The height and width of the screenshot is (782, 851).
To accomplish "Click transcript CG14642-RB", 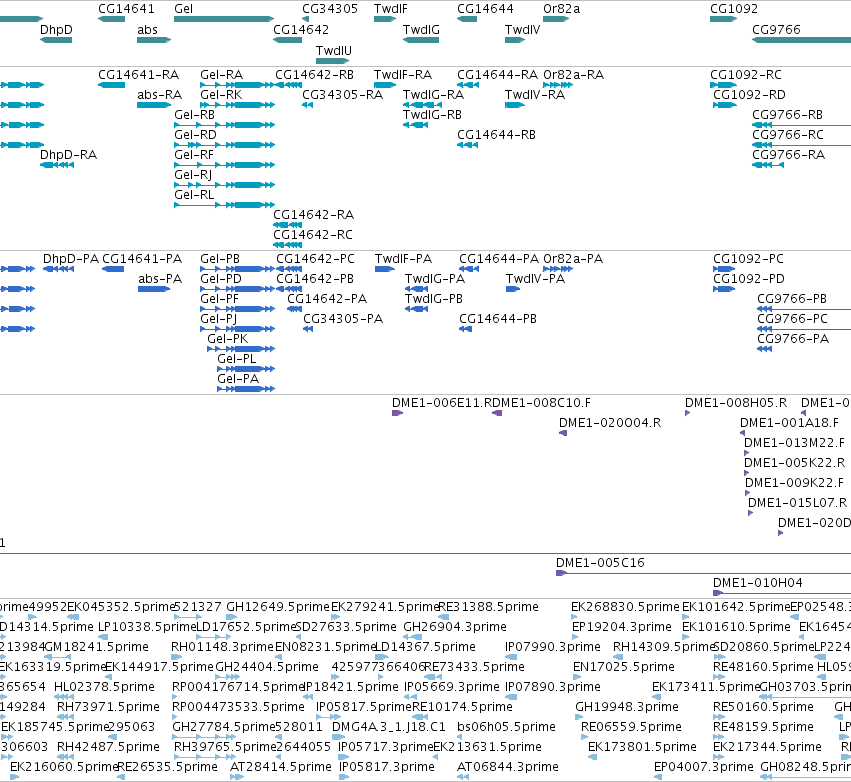I will point(314,74).
